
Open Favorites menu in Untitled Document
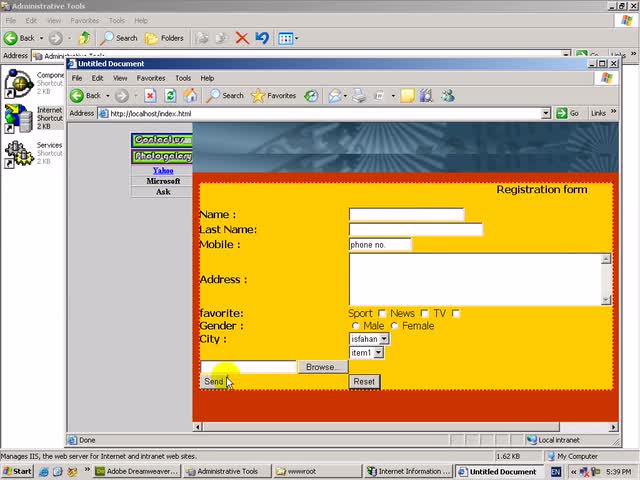(151, 78)
